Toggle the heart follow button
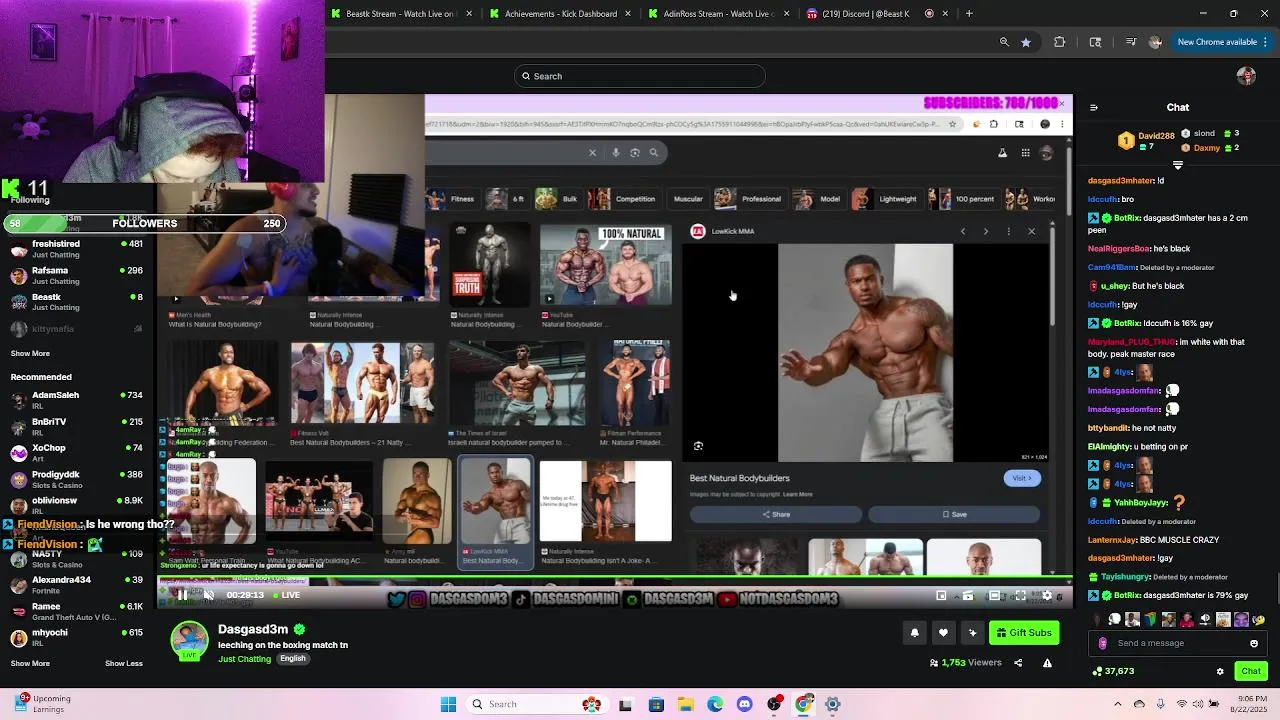1280x720 pixels. point(943,632)
